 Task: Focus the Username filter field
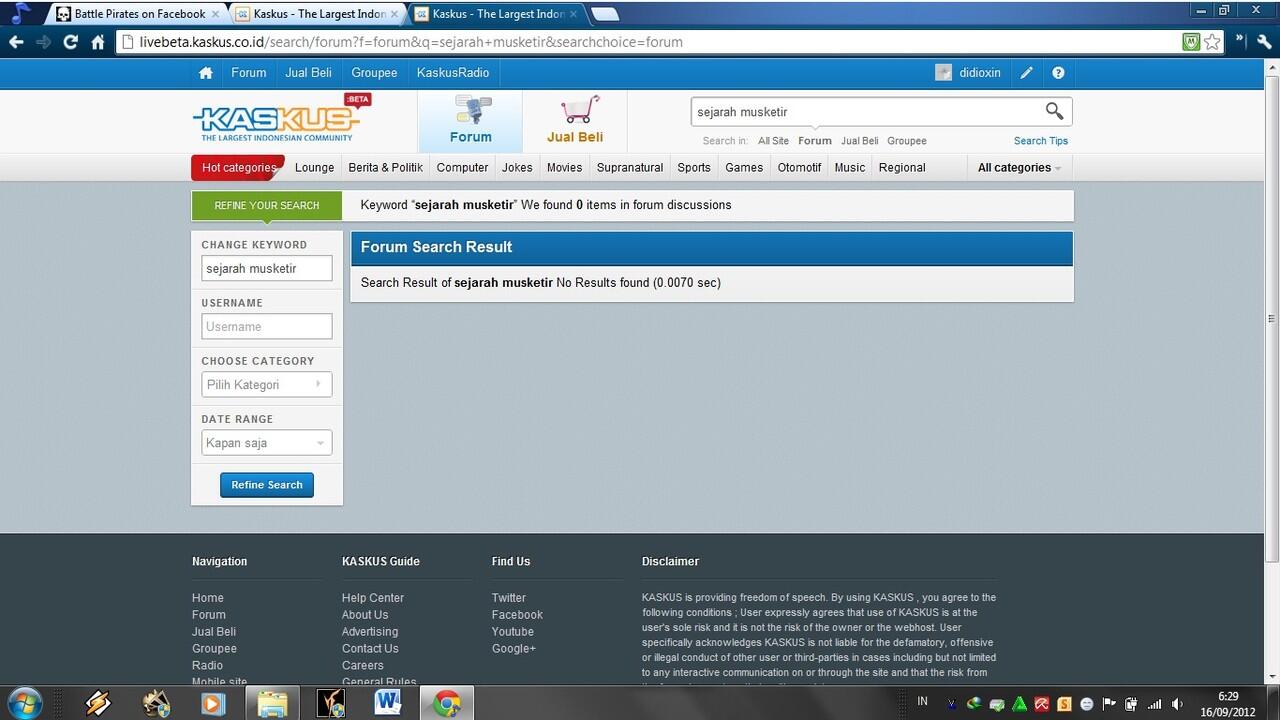(x=267, y=326)
